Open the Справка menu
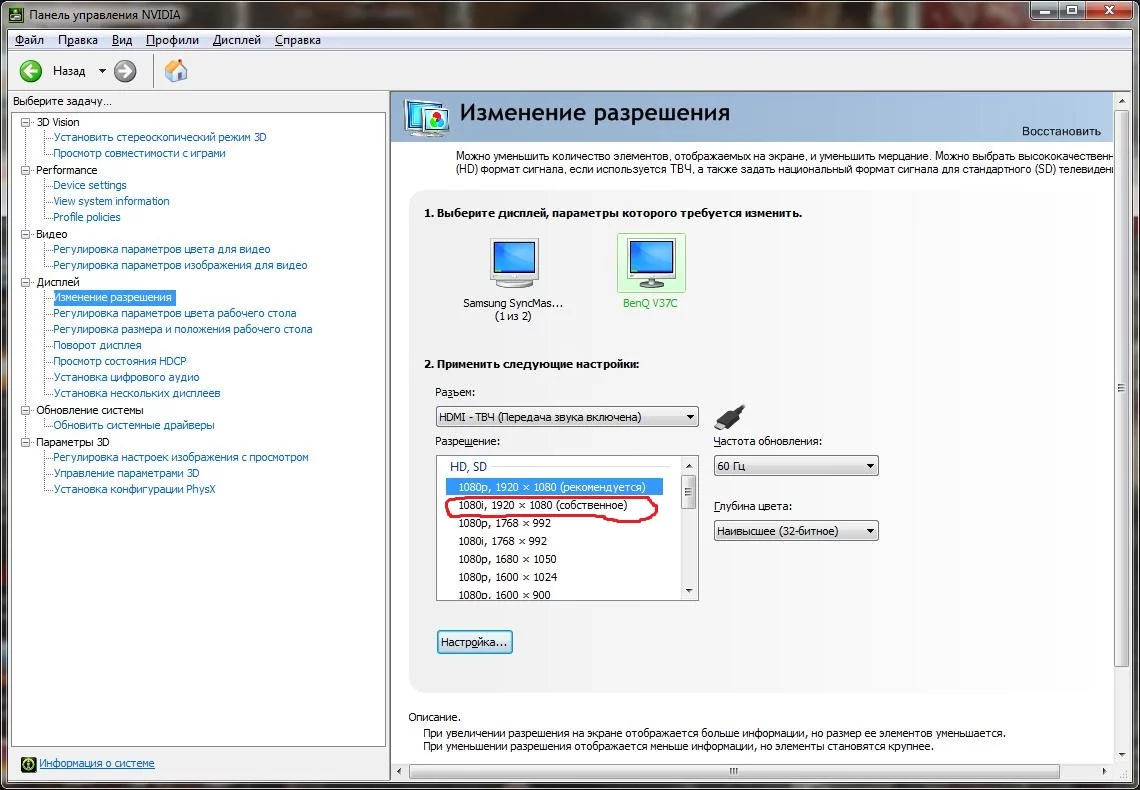 pyautogui.click(x=297, y=40)
